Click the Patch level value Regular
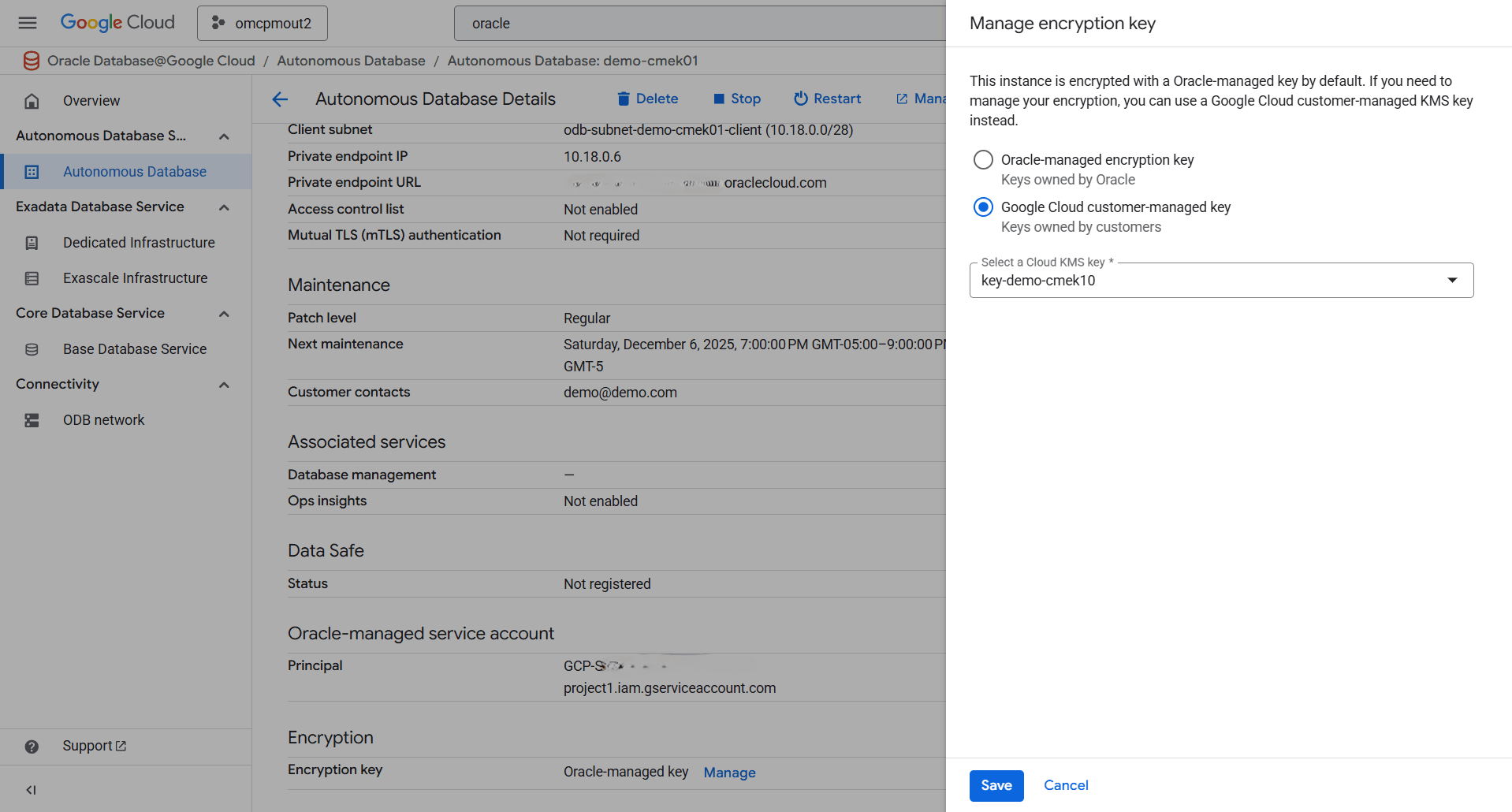The image size is (1512, 812). pos(587,318)
